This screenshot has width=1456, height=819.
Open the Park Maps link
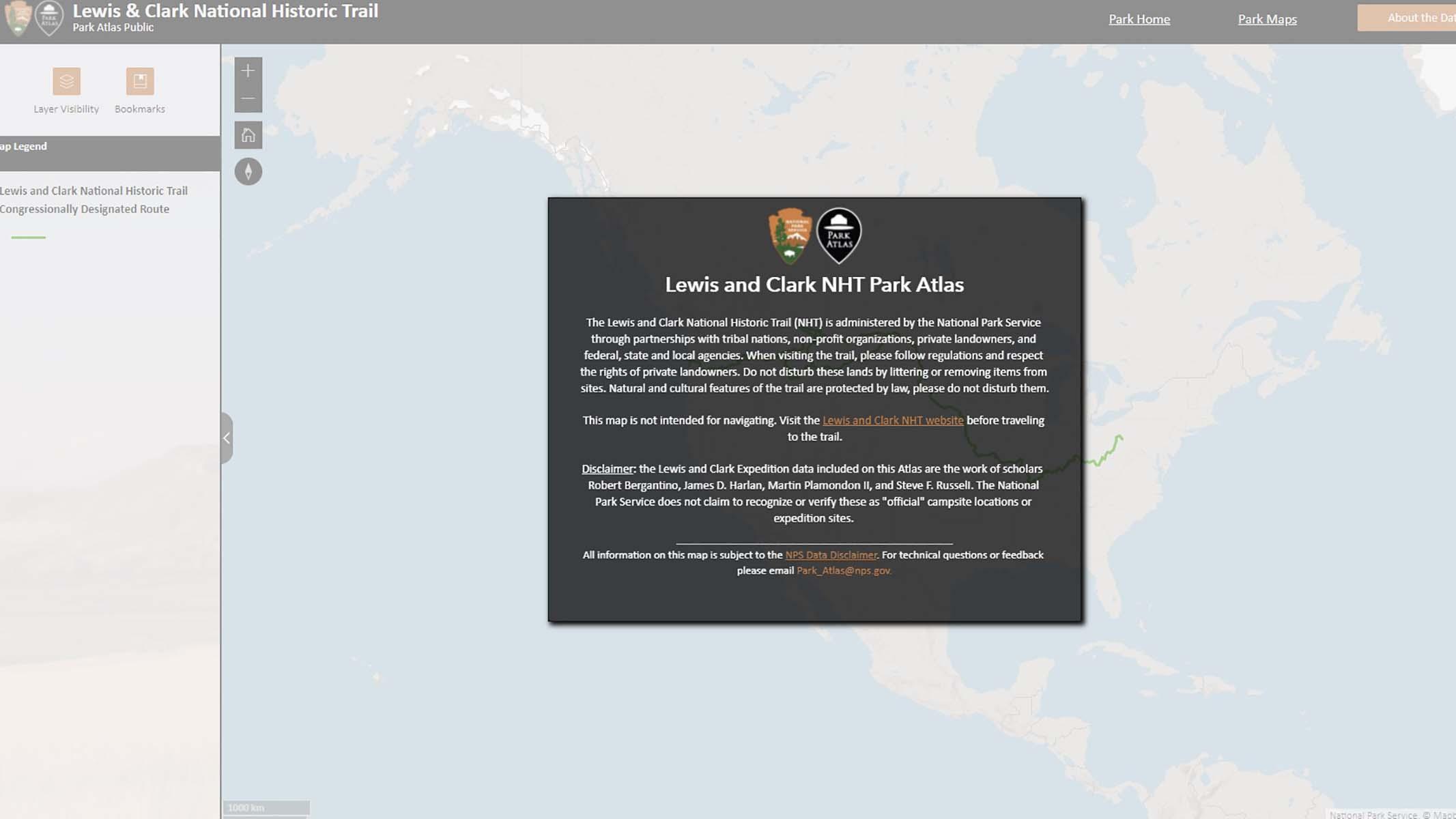(x=1268, y=19)
